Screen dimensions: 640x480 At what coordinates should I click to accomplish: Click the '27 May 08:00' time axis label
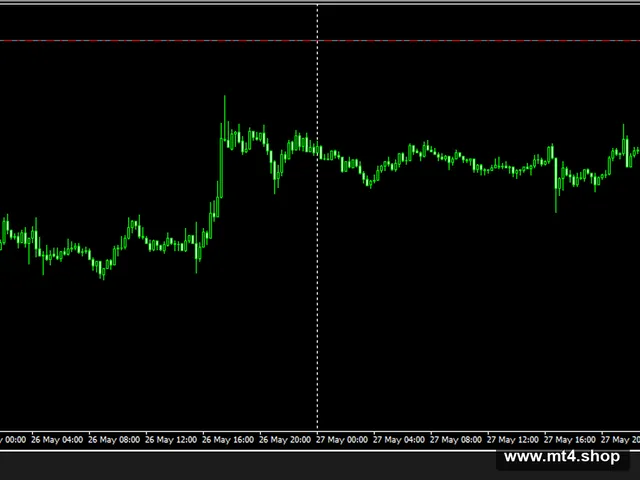pos(456,440)
